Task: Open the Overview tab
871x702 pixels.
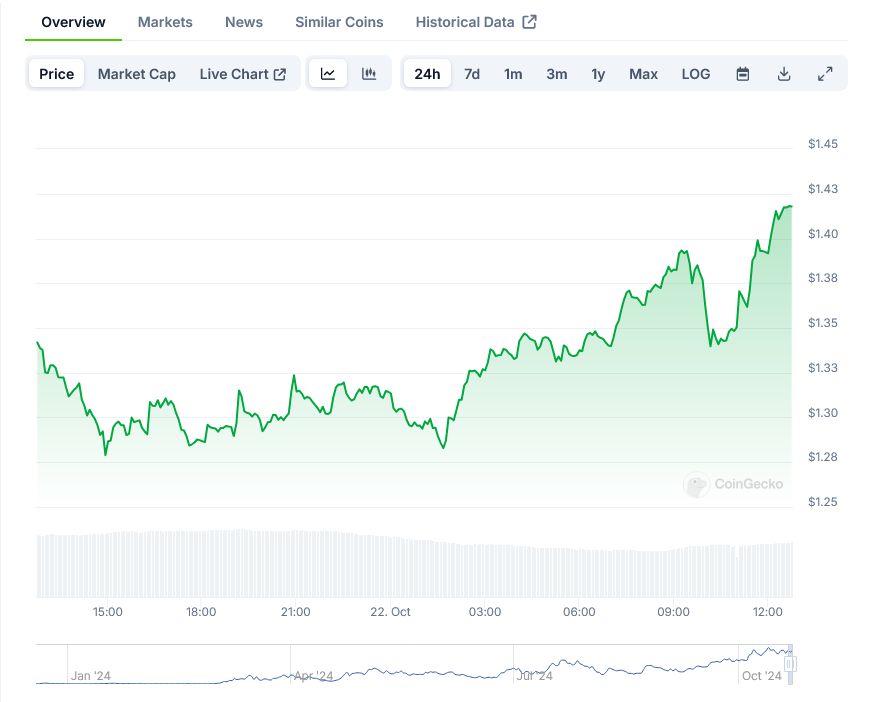Action: coord(73,22)
